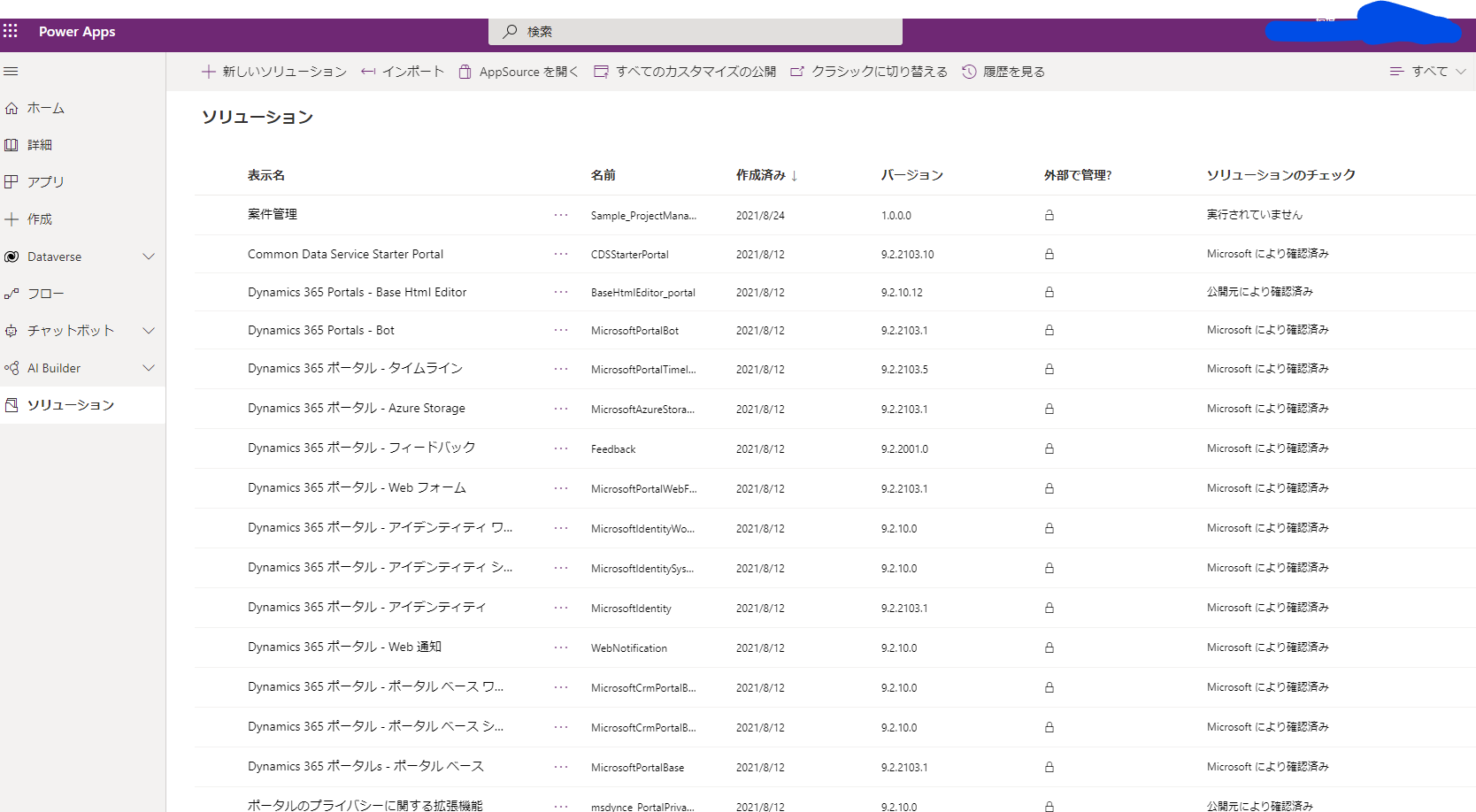The height and width of the screenshot is (812, 1476).
Task: Open more options for タイムライン row
Action: pyautogui.click(x=561, y=369)
